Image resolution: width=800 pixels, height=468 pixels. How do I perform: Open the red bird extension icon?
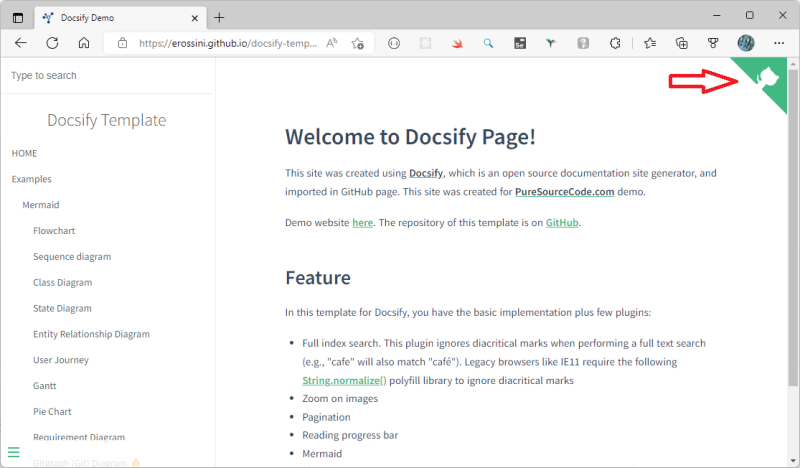(457, 43)
